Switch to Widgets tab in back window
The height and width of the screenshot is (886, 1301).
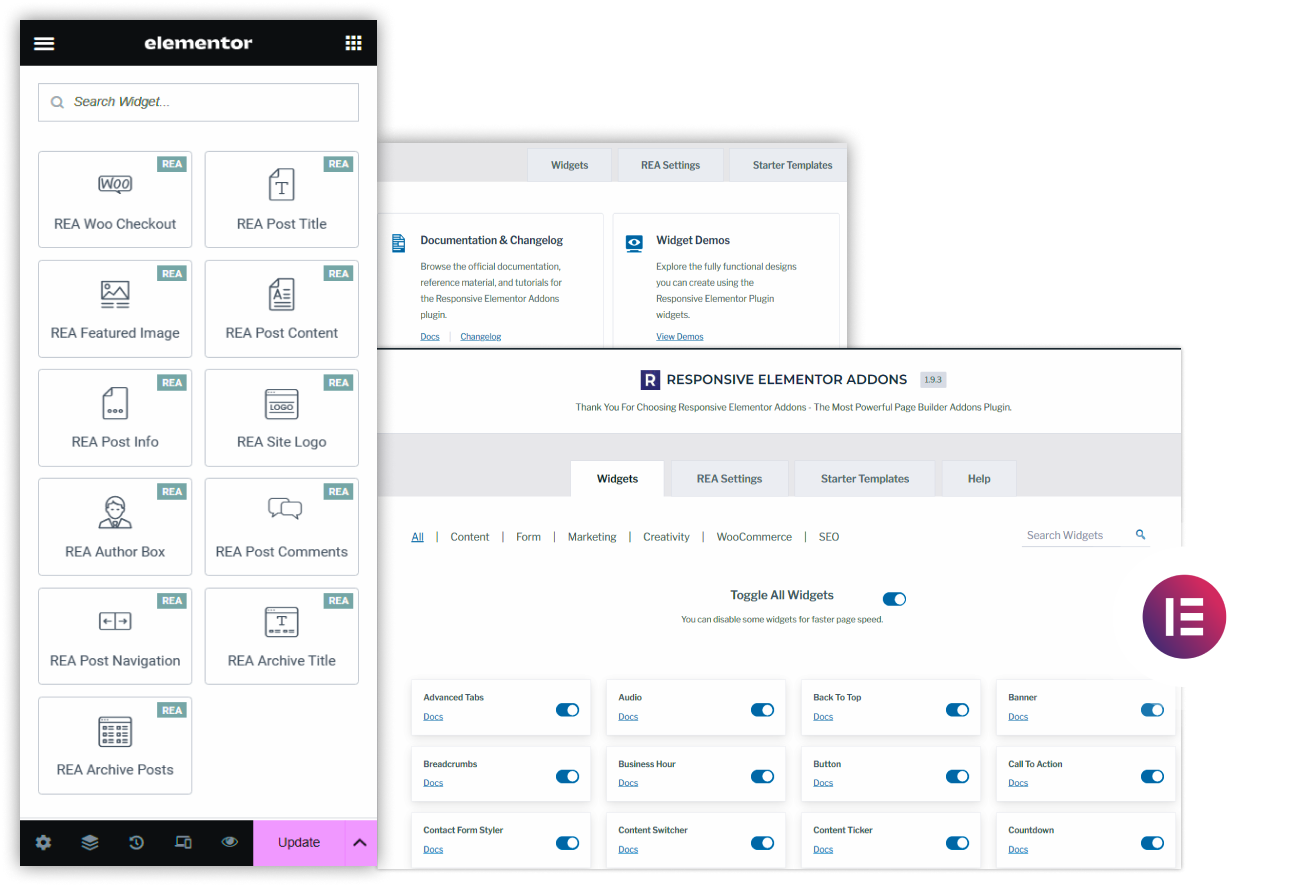point(569,165)
